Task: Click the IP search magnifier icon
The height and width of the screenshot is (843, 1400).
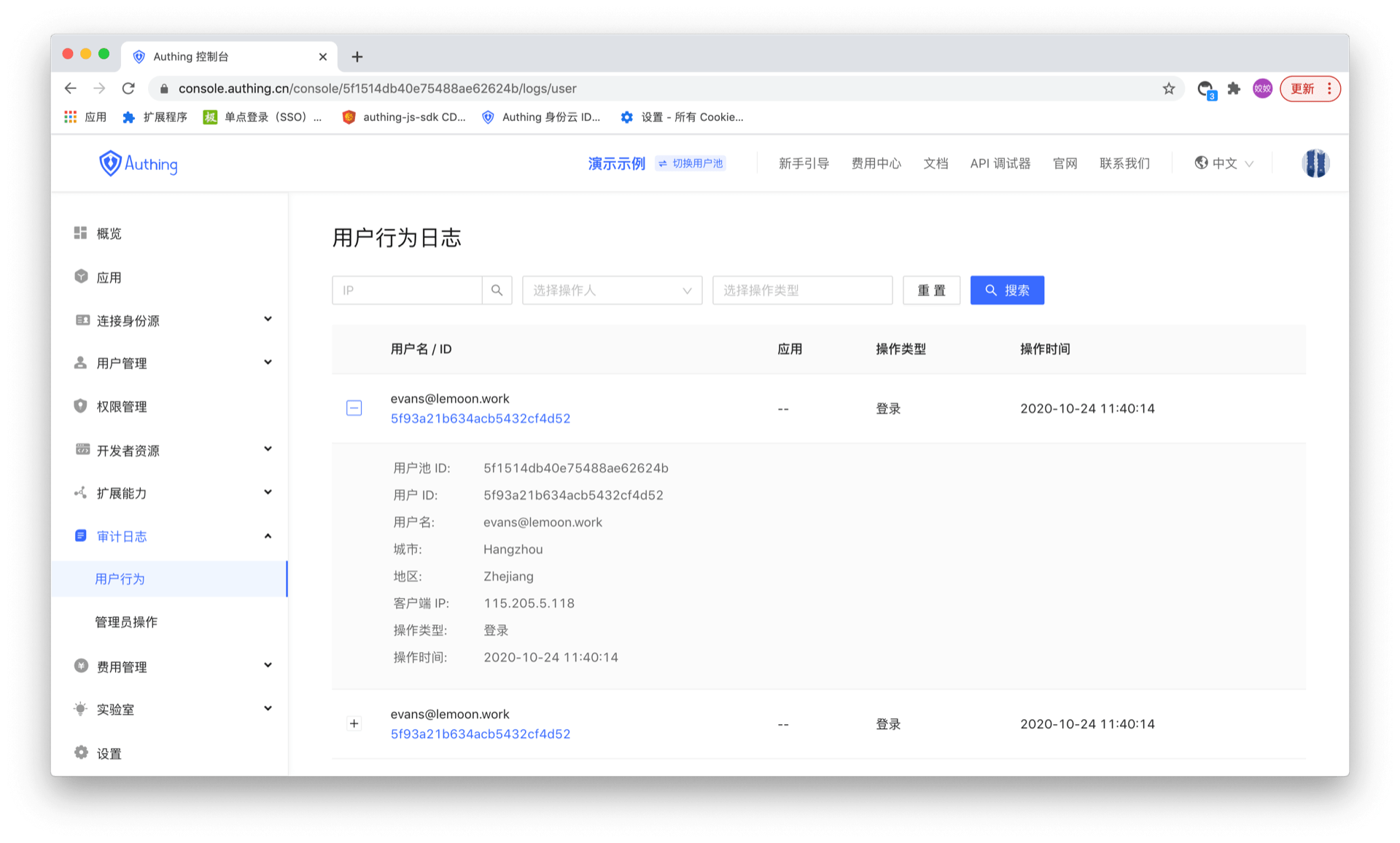Action: pos(497,290)
